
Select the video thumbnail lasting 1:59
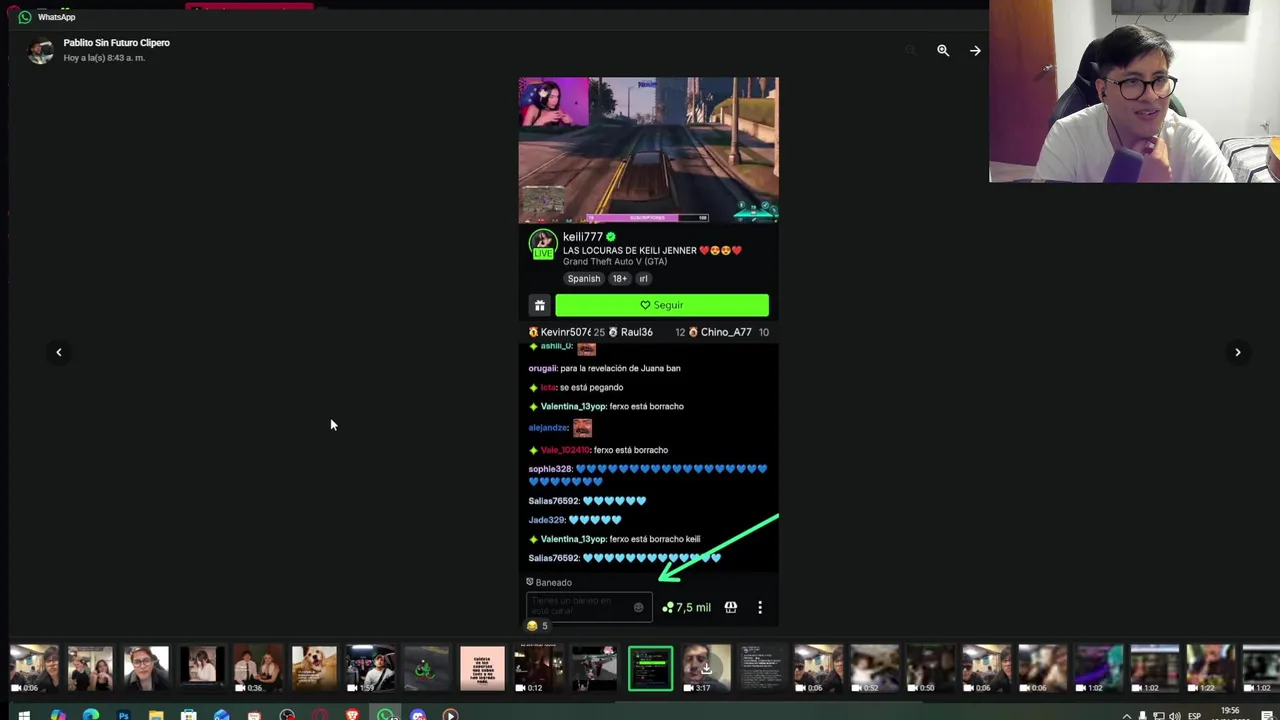coord(370,669)
